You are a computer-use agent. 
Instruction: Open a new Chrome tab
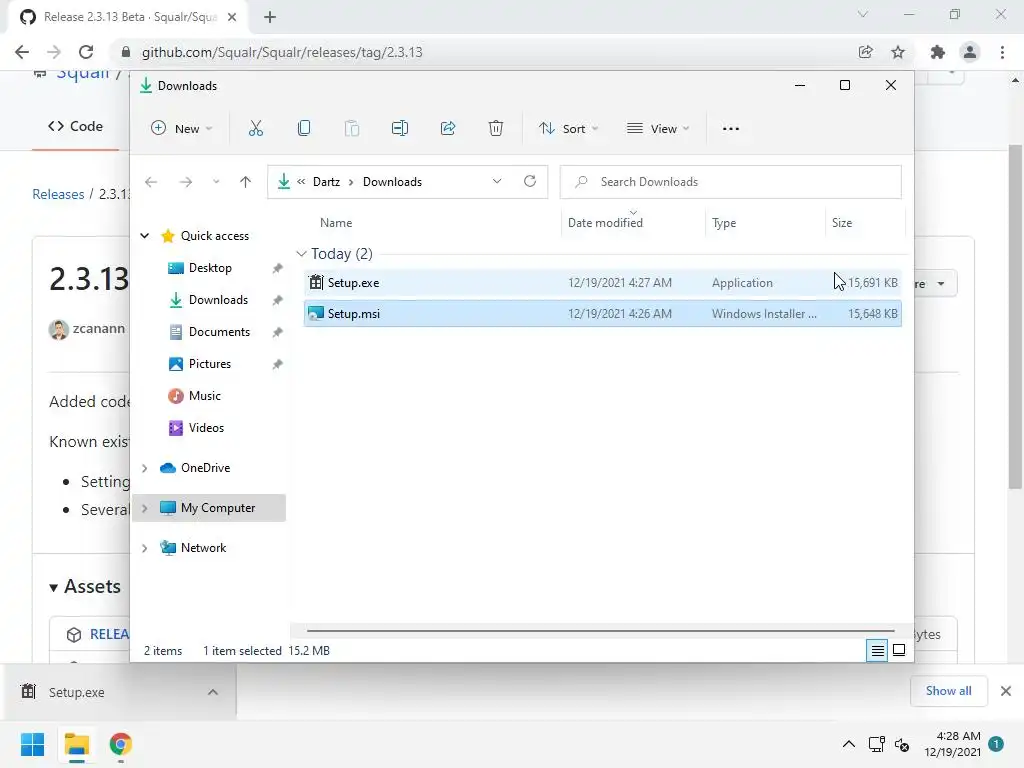(x=270, y=17)
